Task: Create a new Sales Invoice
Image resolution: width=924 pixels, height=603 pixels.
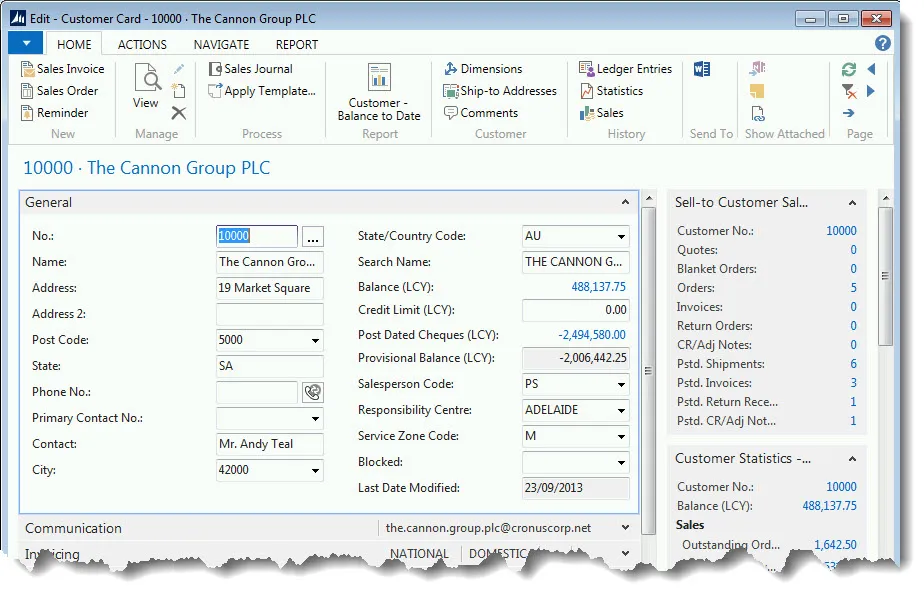Action: [x=62, y=69]
